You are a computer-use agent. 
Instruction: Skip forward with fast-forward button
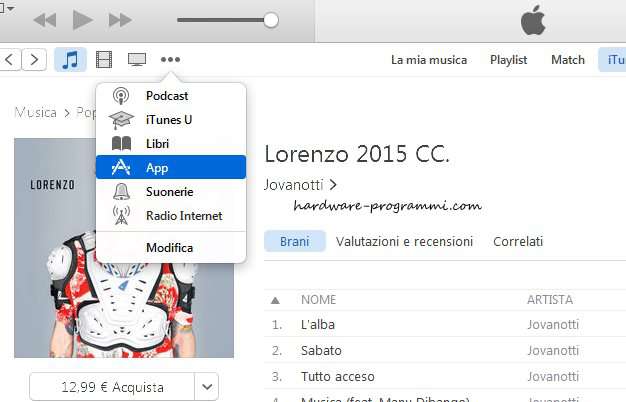[x=120, y=20]
